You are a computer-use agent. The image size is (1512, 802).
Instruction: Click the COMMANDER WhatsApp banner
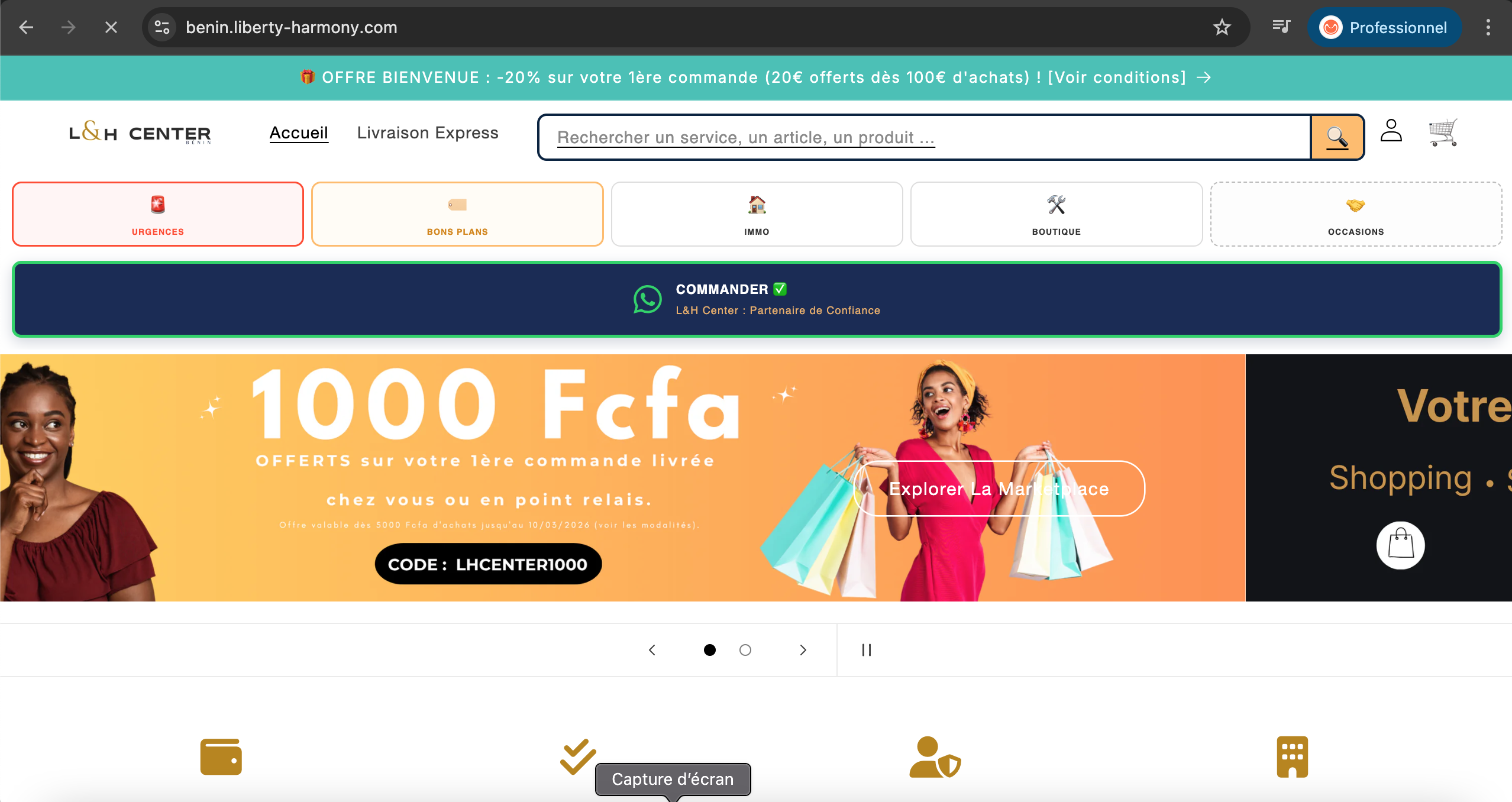[757, 299]
